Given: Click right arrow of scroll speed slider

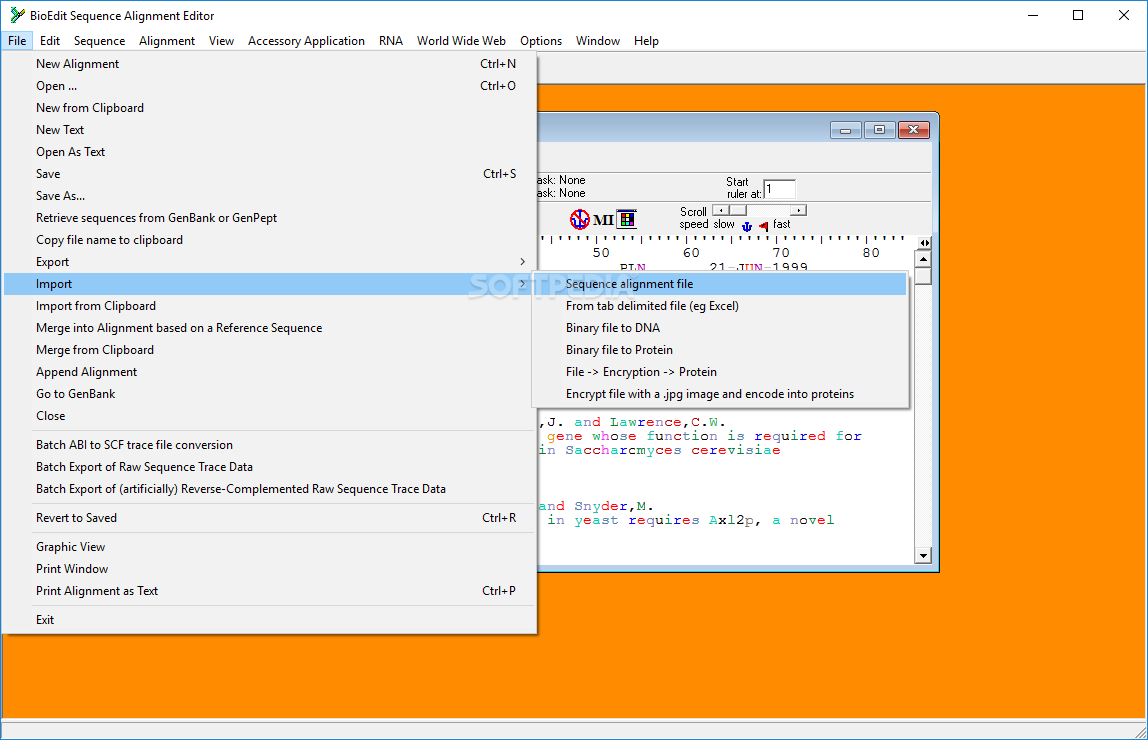Looking at the screenshot, I should (x=799, y=211).
